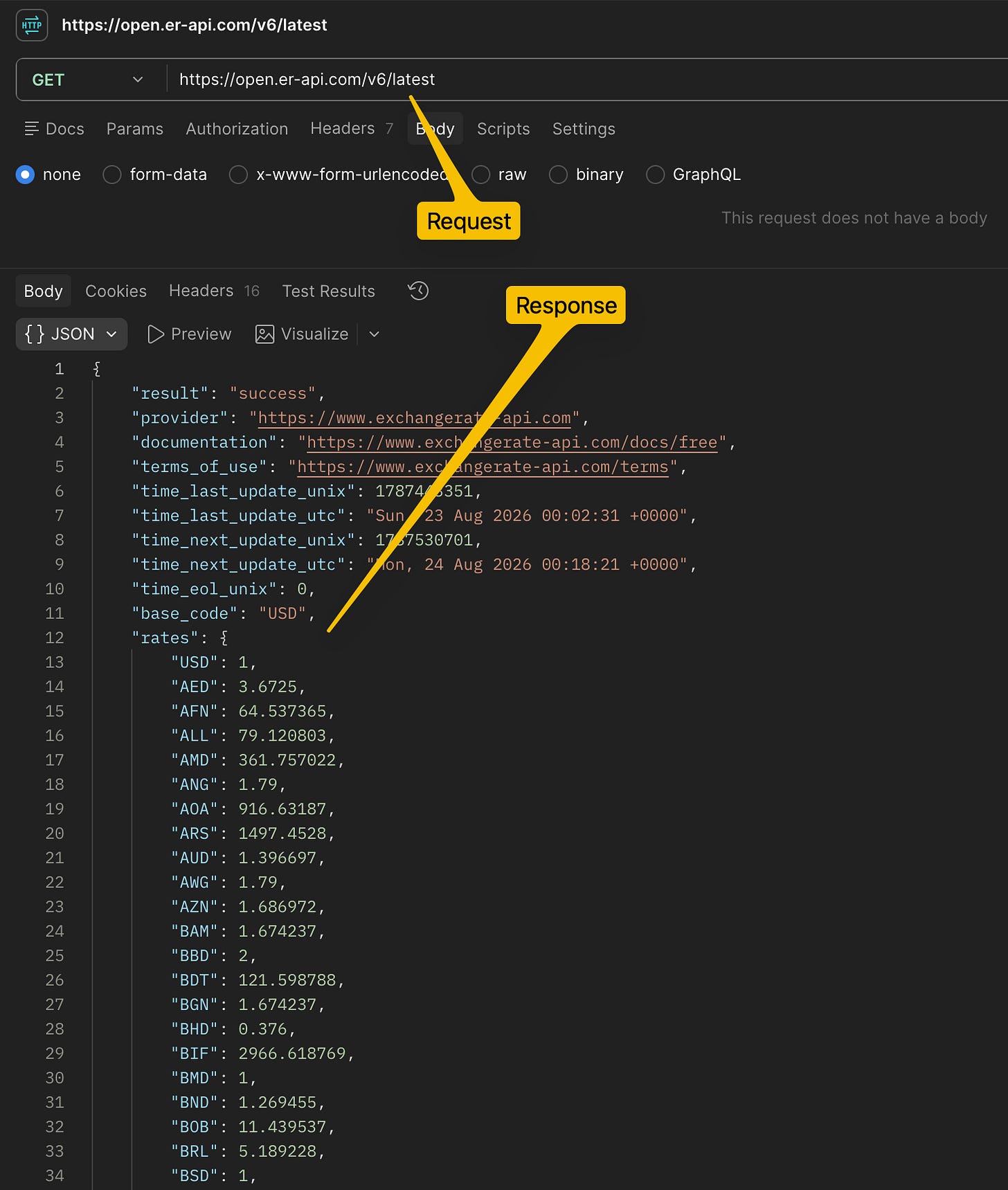The height and width of the screenshot is (1190, 1008).
Task: Select the raw body radio button
Action: (480, 174)
